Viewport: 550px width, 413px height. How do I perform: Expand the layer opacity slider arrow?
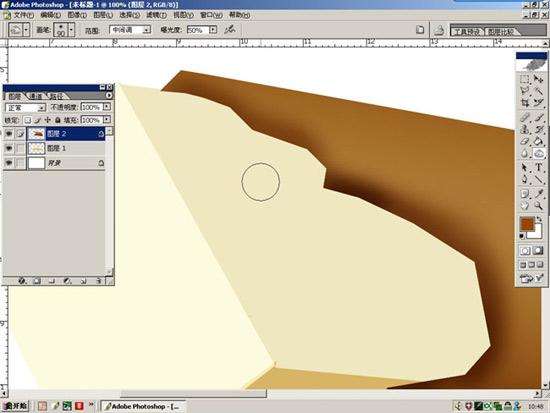tap(107, 107)
